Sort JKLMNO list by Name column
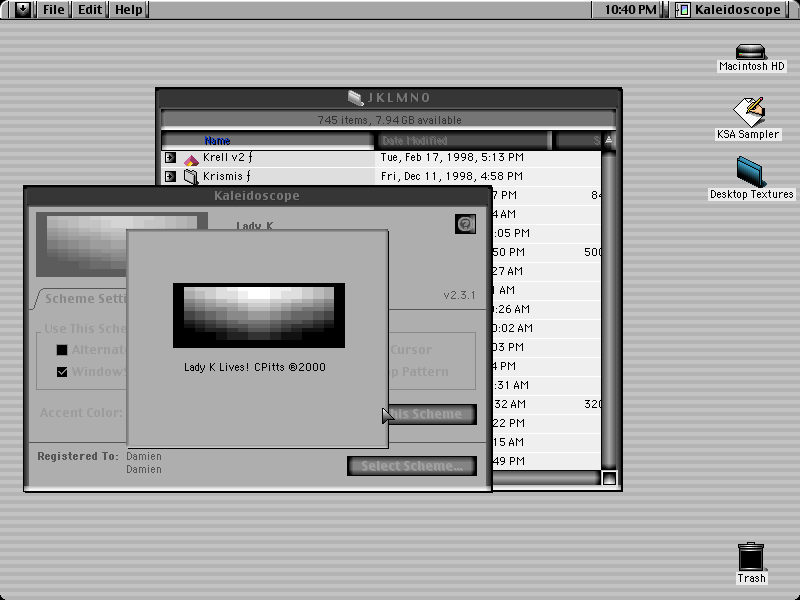The image size is (800, 600). click(268, 140)
